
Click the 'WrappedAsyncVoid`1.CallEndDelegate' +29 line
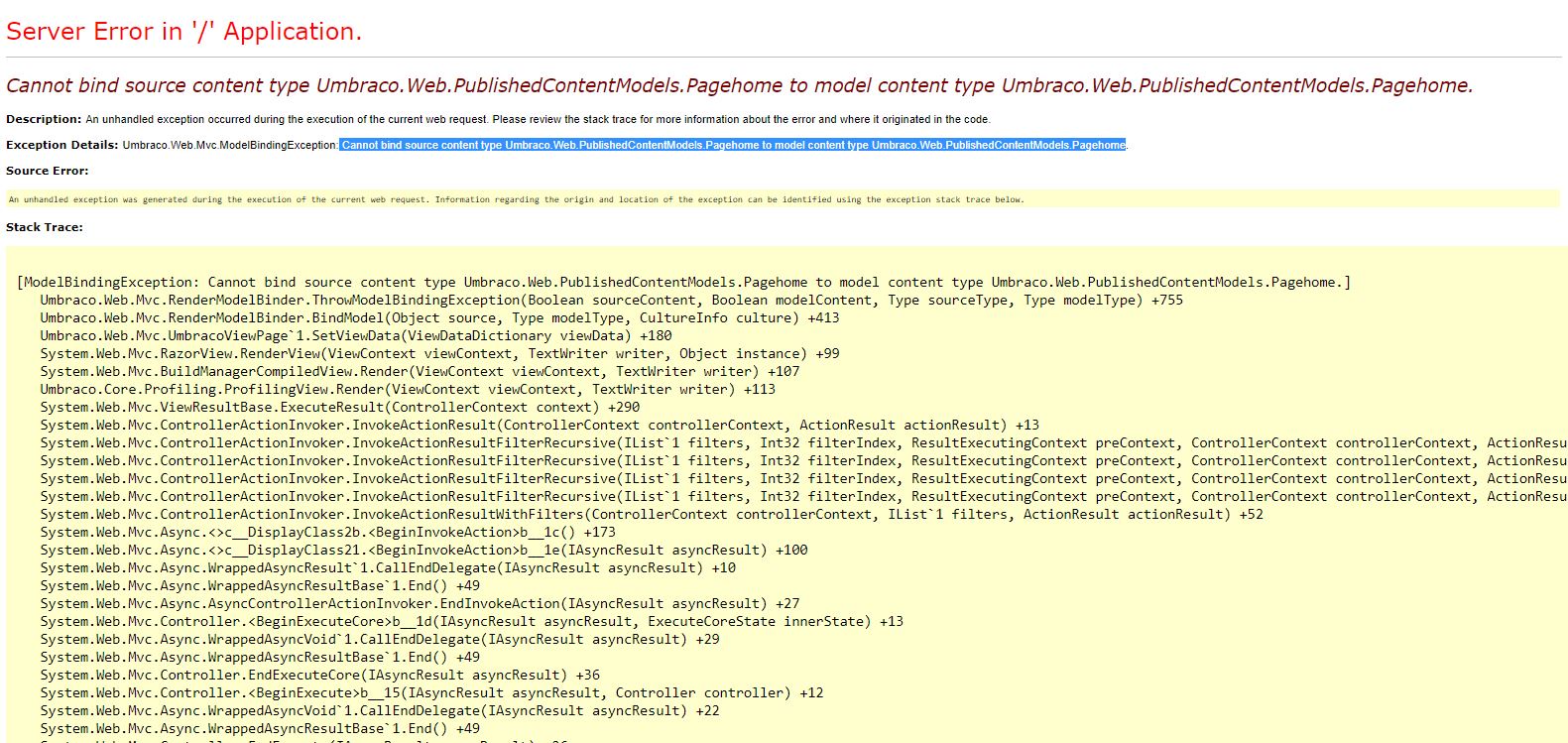pyautogui.click(x=380, y=640)
